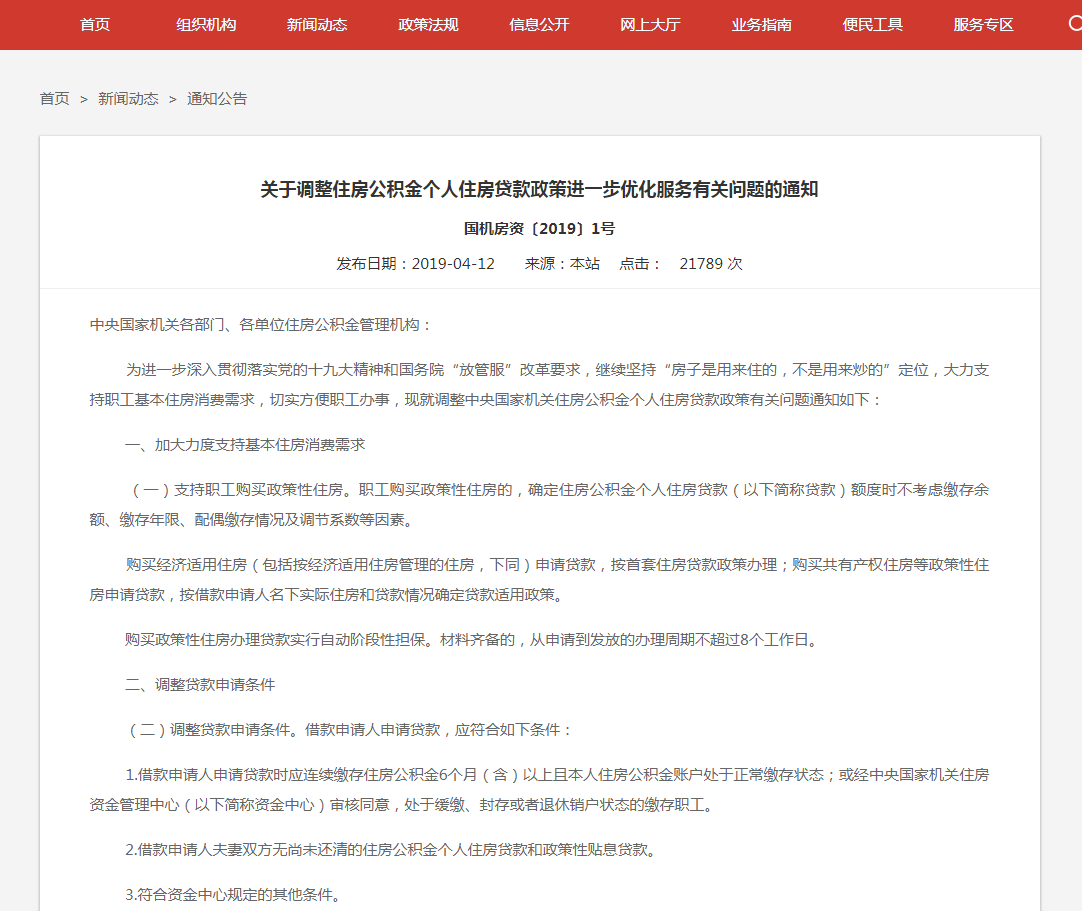Click the heading 二、调整贷款申请条件

(x=200, y=685)
